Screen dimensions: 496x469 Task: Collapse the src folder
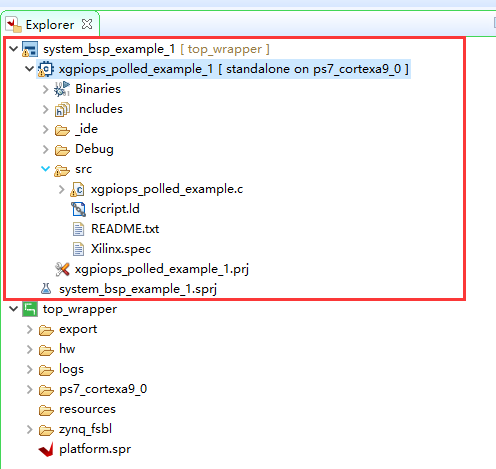pyautogui.click(x=45, y=169)
